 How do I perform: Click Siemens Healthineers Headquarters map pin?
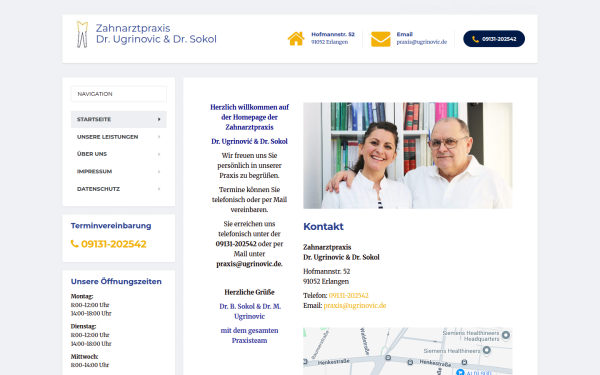[505, 335]
